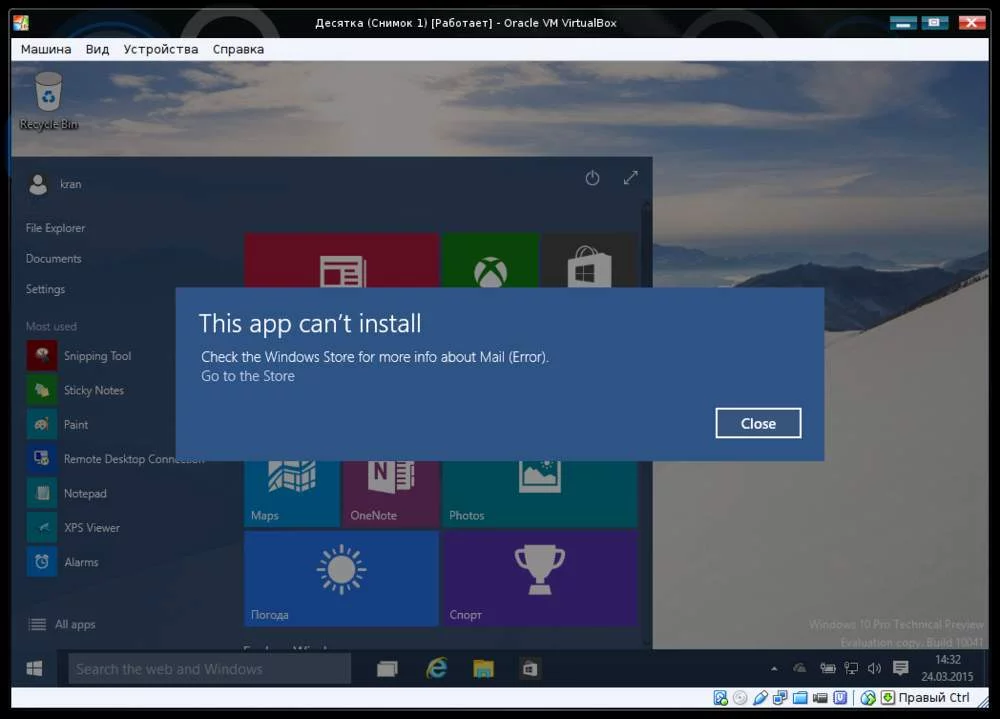Open the Store tile in Start menu
1000x719 pixels.
[589, 260]
